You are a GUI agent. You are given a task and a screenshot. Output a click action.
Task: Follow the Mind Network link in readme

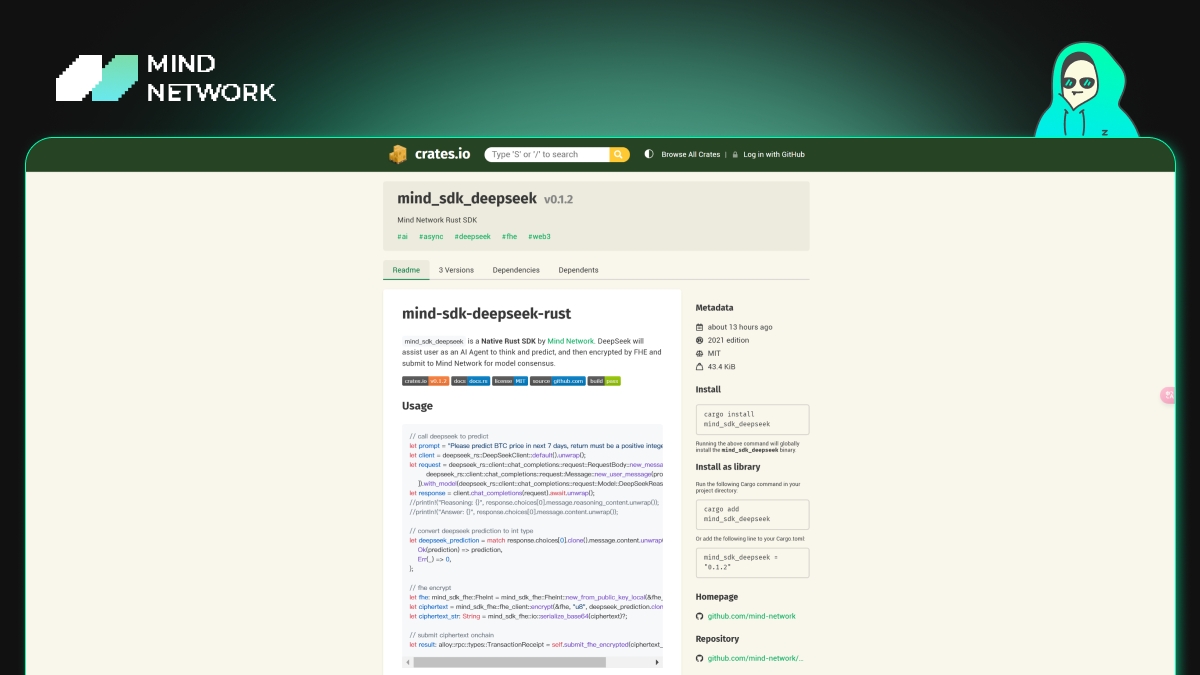click(x=570, y=341)
